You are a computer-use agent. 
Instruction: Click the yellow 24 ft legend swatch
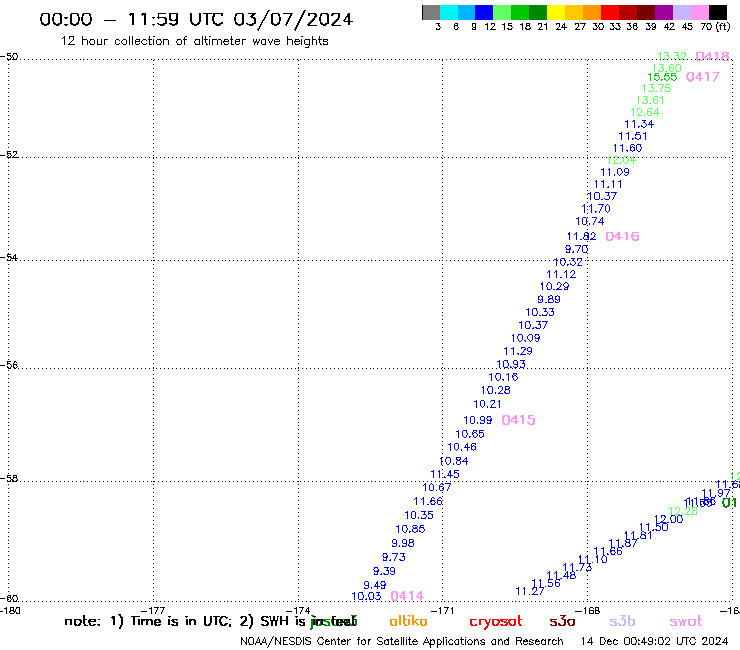pyautogui.click(x=556, y=13)
